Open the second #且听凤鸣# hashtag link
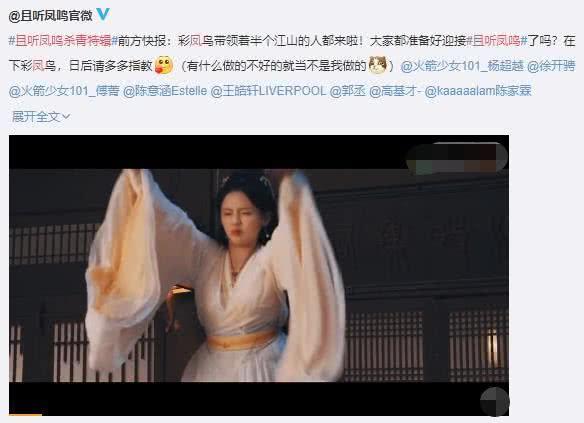 click(496, 41)
